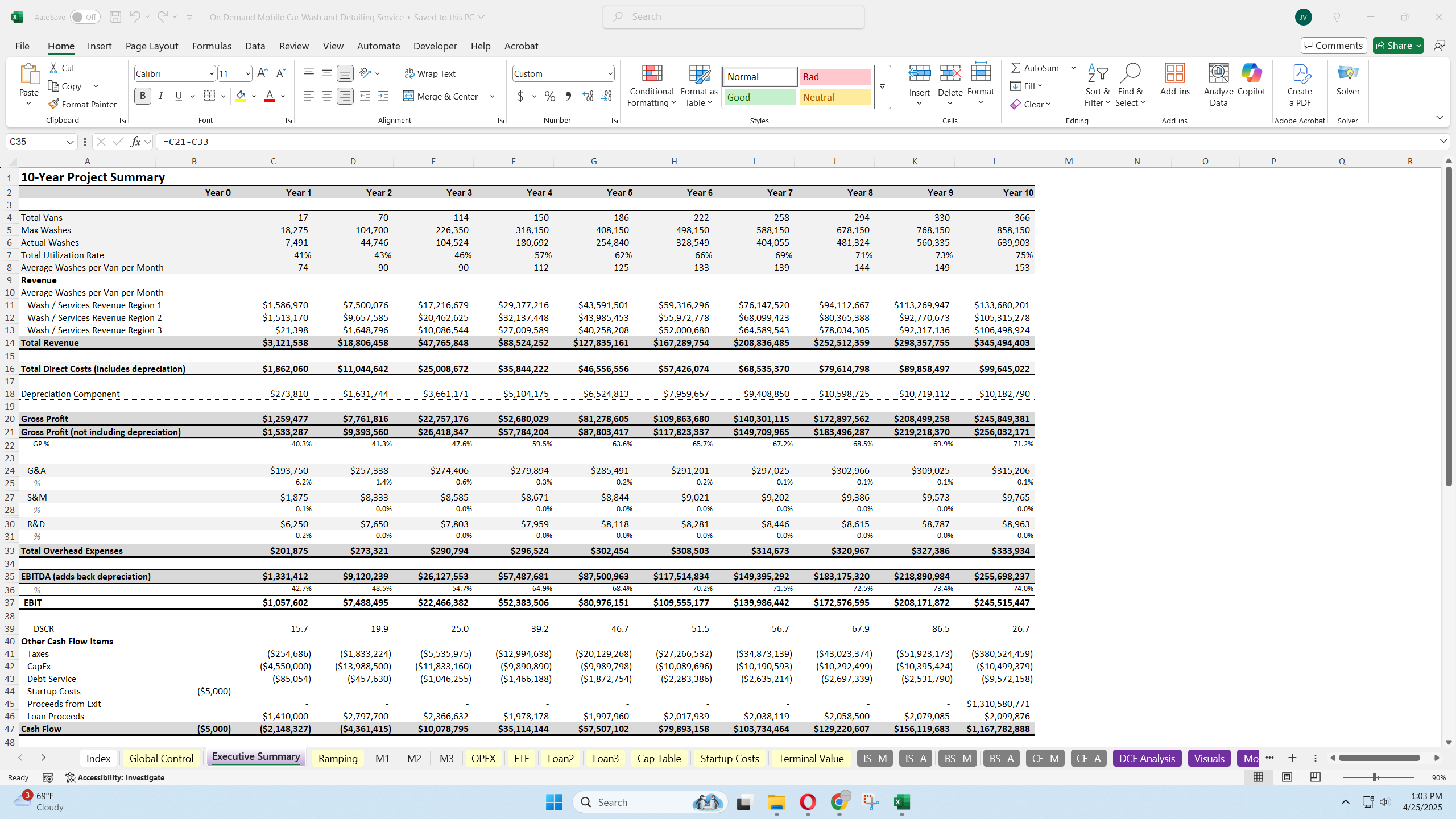Open Conditional Formatting options
The image size is (1456, 819).
pos(651,86)
